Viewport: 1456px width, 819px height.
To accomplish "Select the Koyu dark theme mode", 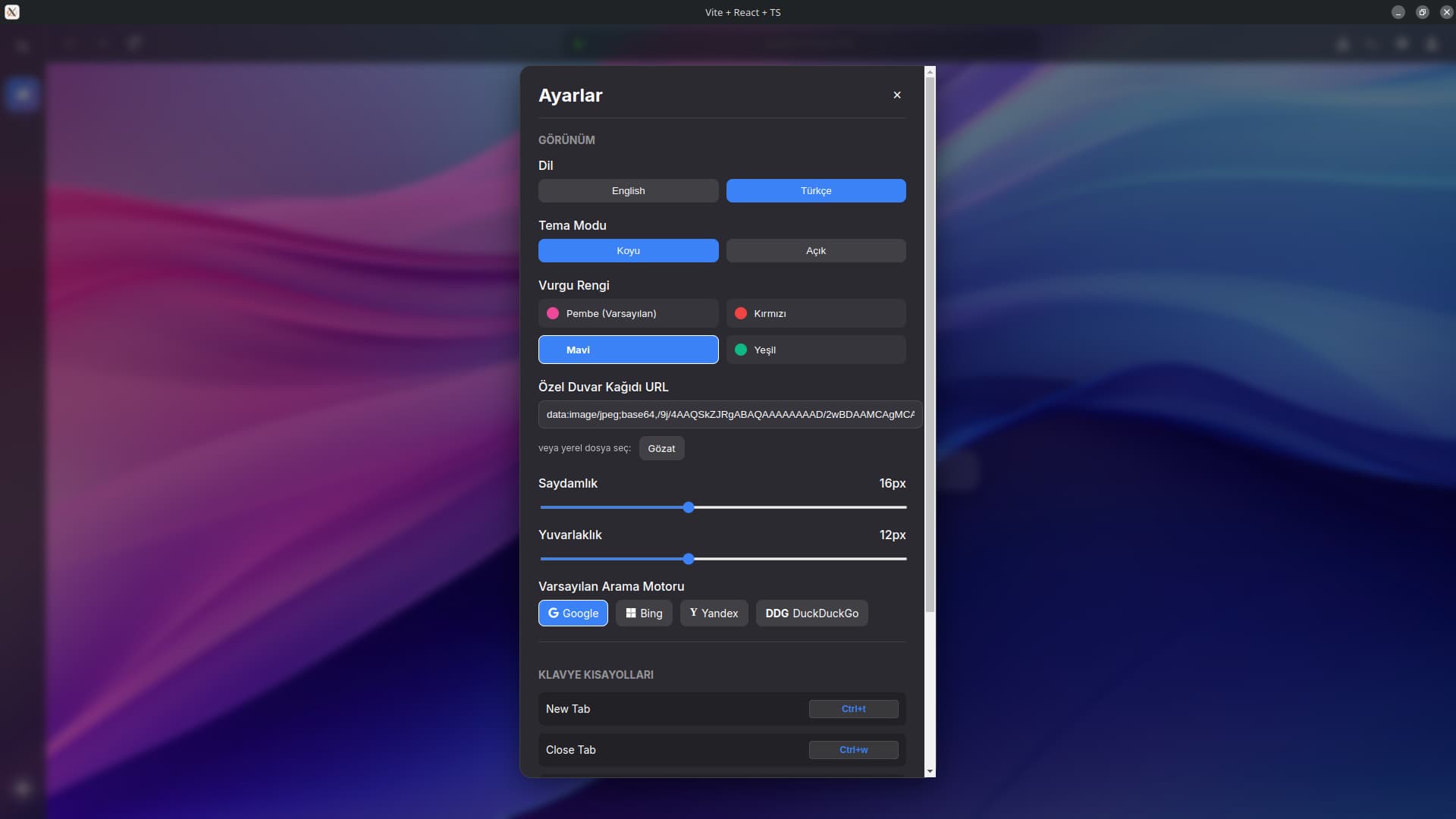I will click(628, 250).
